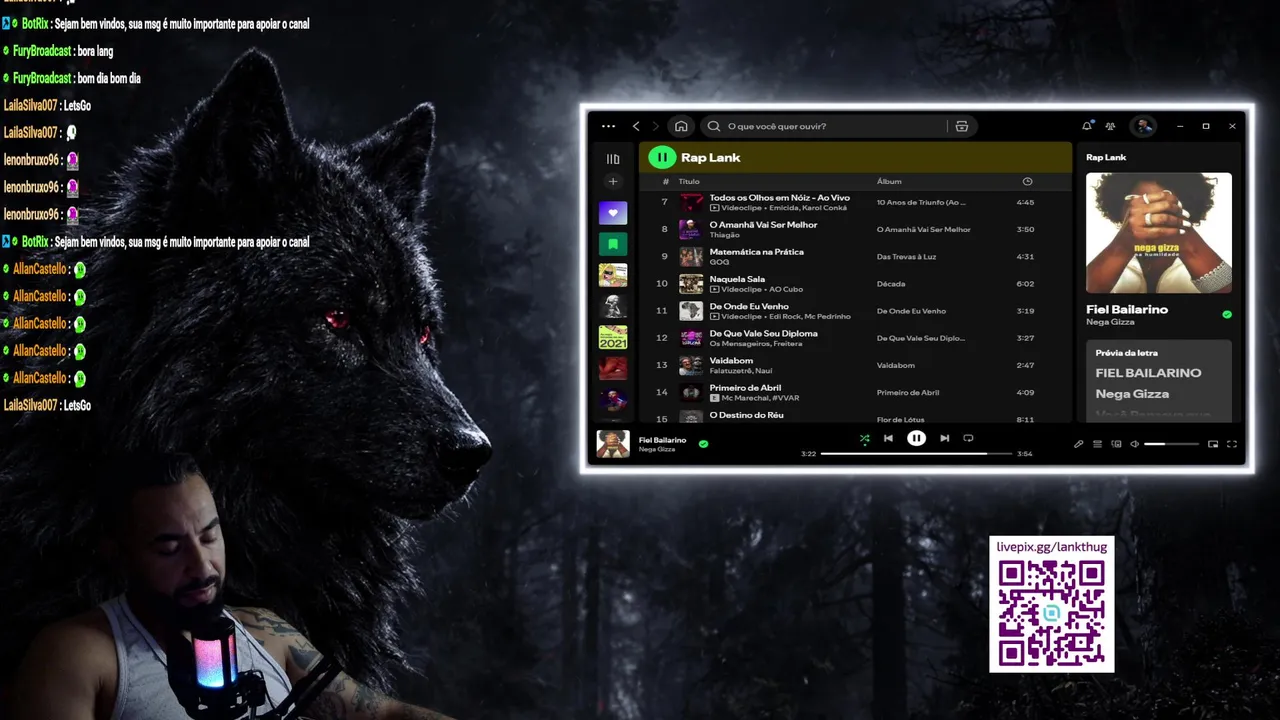Viewport: 1280px width, 720px height.
Task: Open artist link GOG
Action: click(719, 262)
